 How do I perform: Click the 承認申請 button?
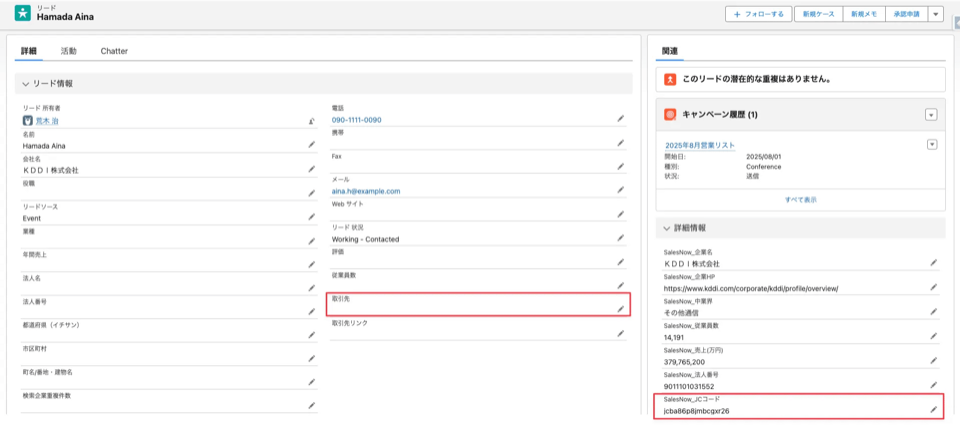[x=906, y=14]
